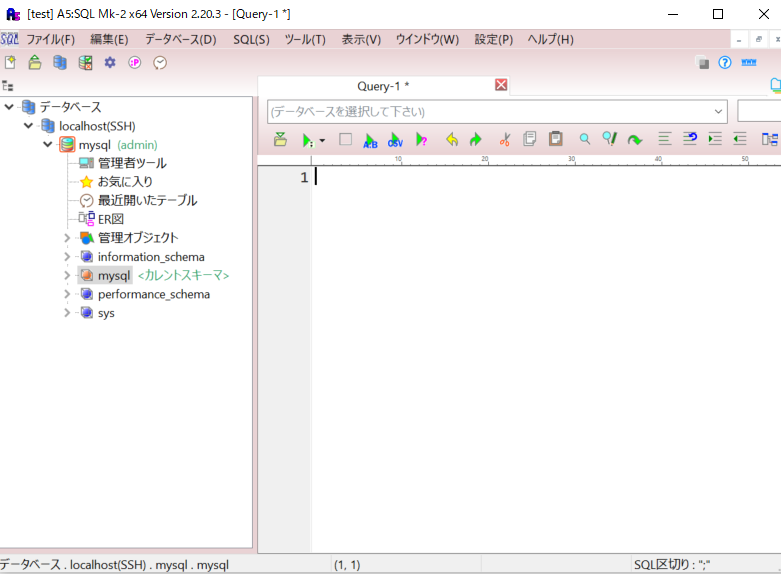Indent lines with the indent icon
781x574 pixels.
(715, 139)
